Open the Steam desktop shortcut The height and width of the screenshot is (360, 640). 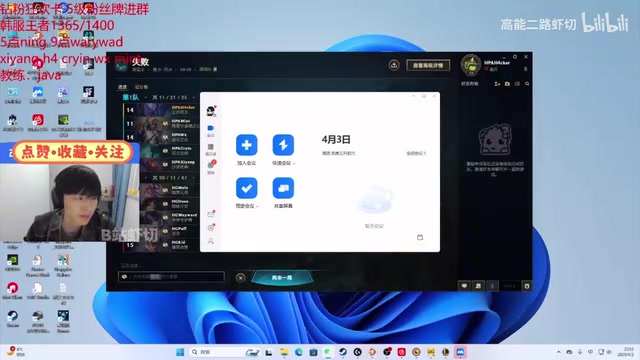[13, 319]
